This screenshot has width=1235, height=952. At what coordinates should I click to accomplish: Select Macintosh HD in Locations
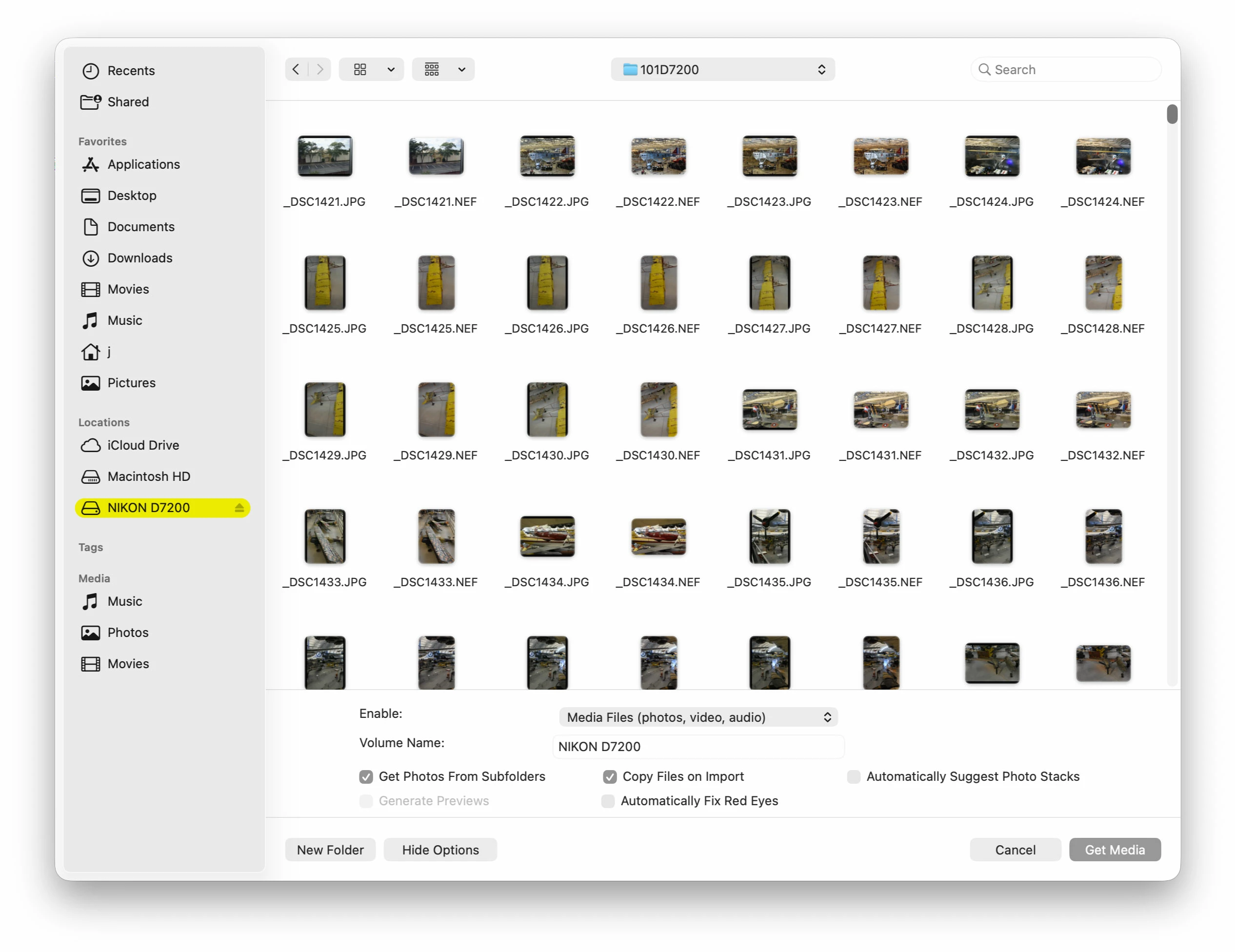pyautogui.click(x=163, y=476)
